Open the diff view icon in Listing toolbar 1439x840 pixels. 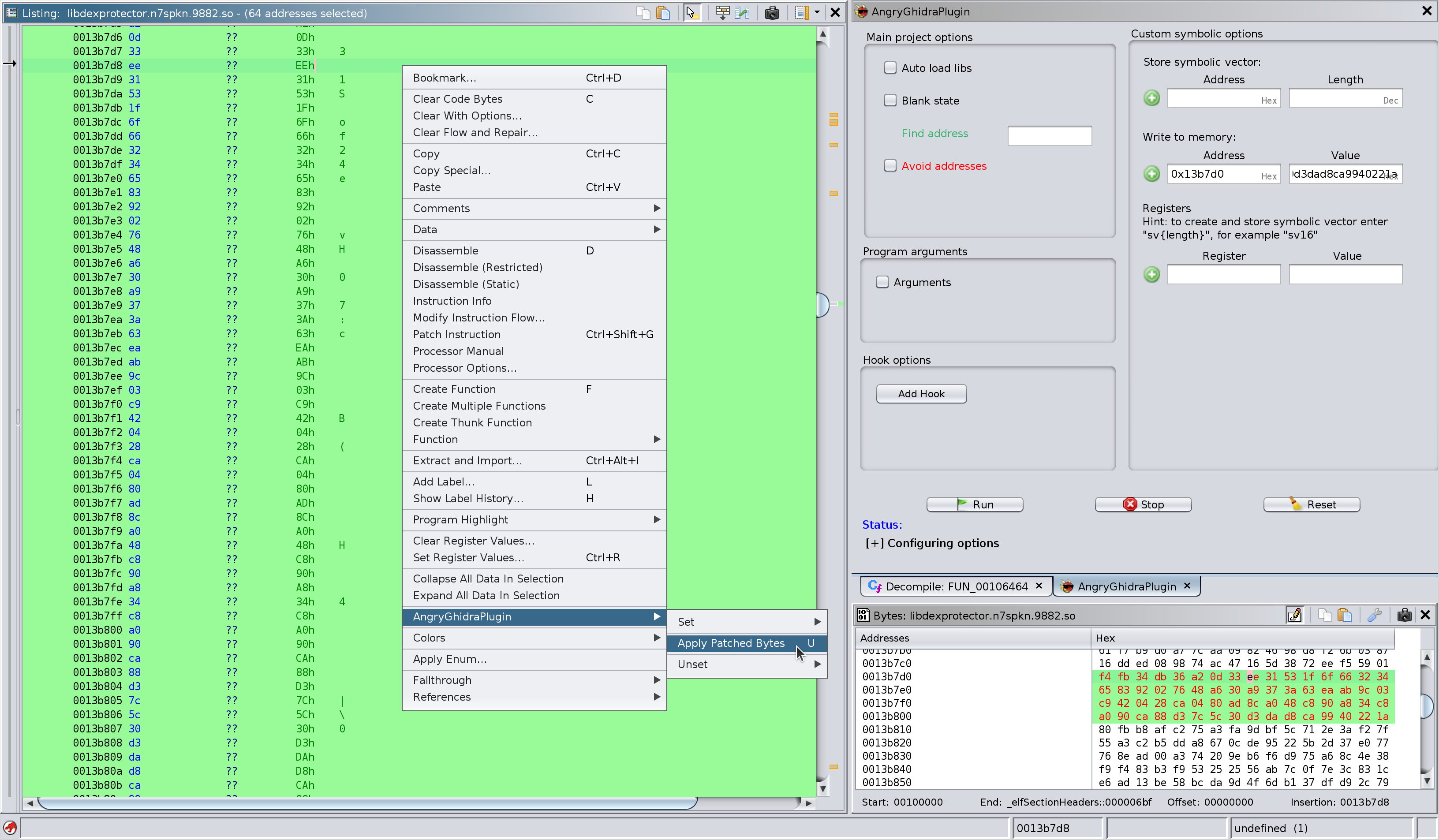click(x=742, y=12)
